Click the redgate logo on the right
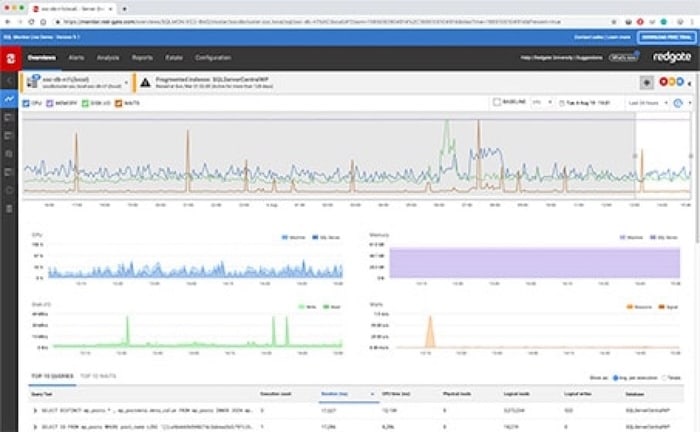Viewport: 700px width, 432px height. click(672, 57)
